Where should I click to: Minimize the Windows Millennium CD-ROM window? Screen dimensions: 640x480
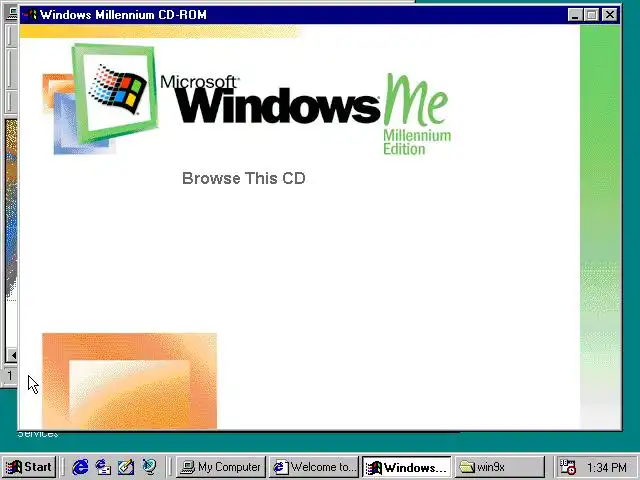(x=575, y=15)
